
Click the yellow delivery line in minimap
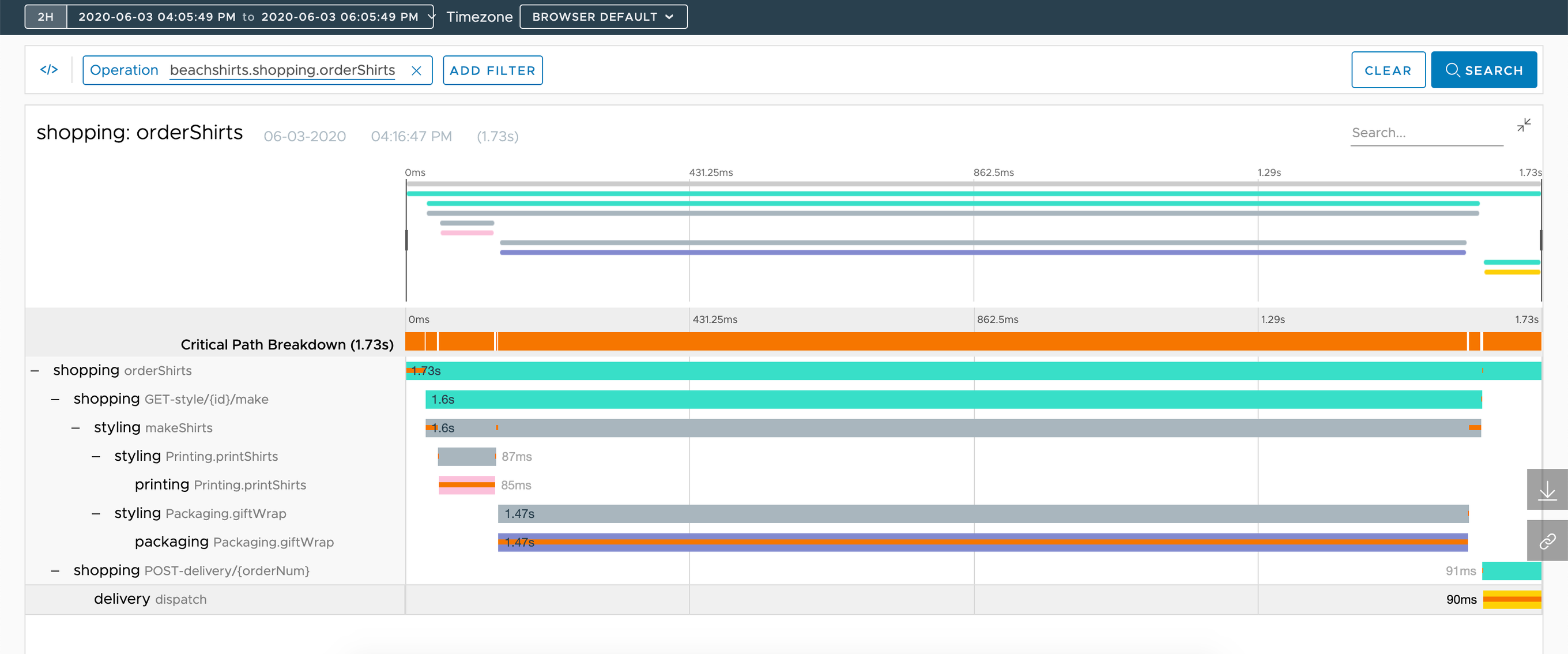(x=1512, y=272)
